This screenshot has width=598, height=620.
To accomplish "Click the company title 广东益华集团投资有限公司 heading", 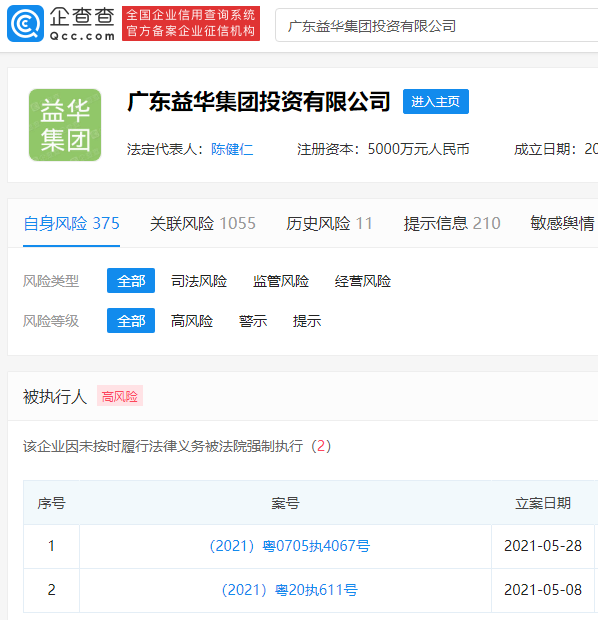I will (x=259, y=102).
